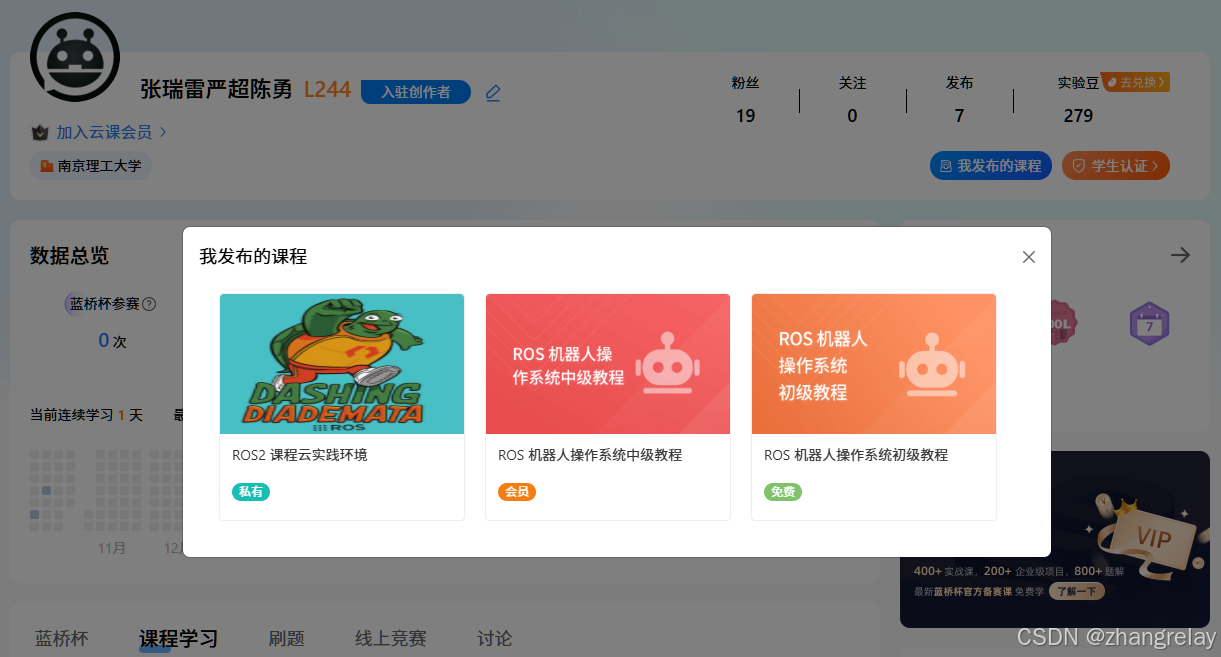The image size is (1221, 657).
Task: Switch to the 课程学习 tab
Action: point(178,638)
